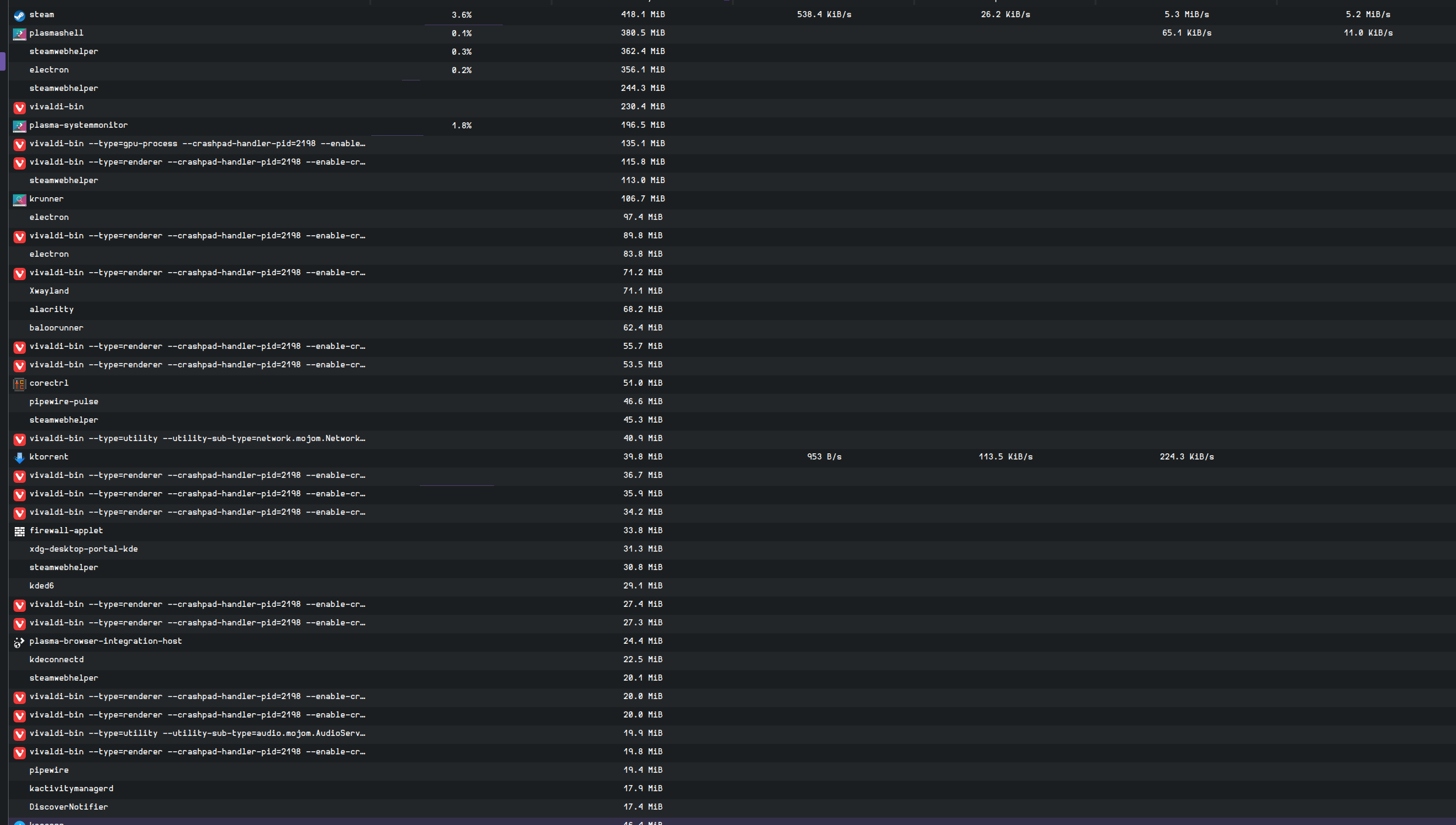Select the vivaldi-bin network.mojom utility command
1456x825 pixels.
click(x=197, y=438)
